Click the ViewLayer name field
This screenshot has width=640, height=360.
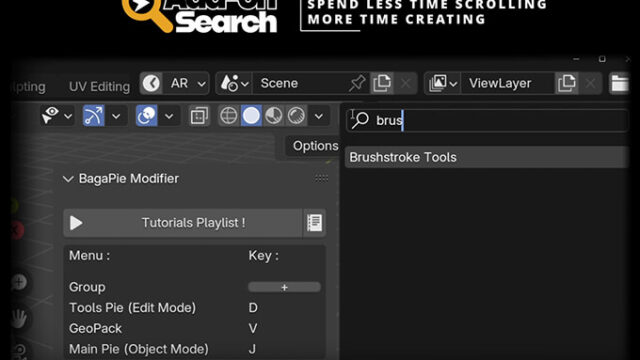(x=508, y=83)
